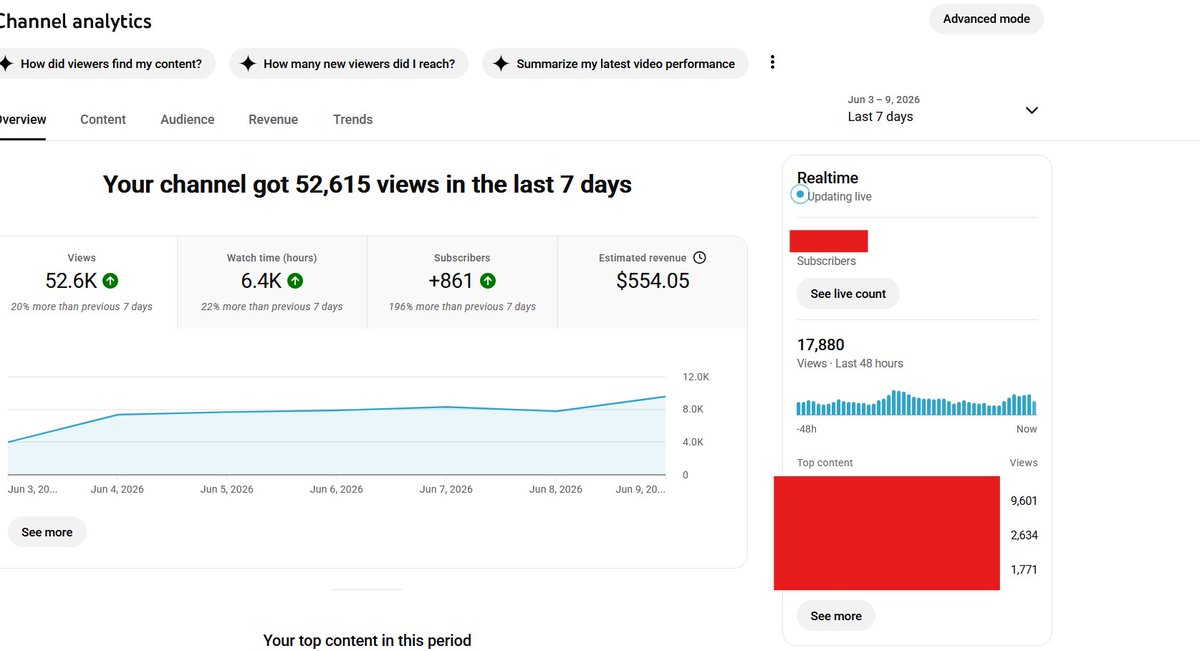Screen dimensions: 1200x651
Task: Click the 'Jun 3 – 9, 2026' date text
Action: tap(884, 100)
